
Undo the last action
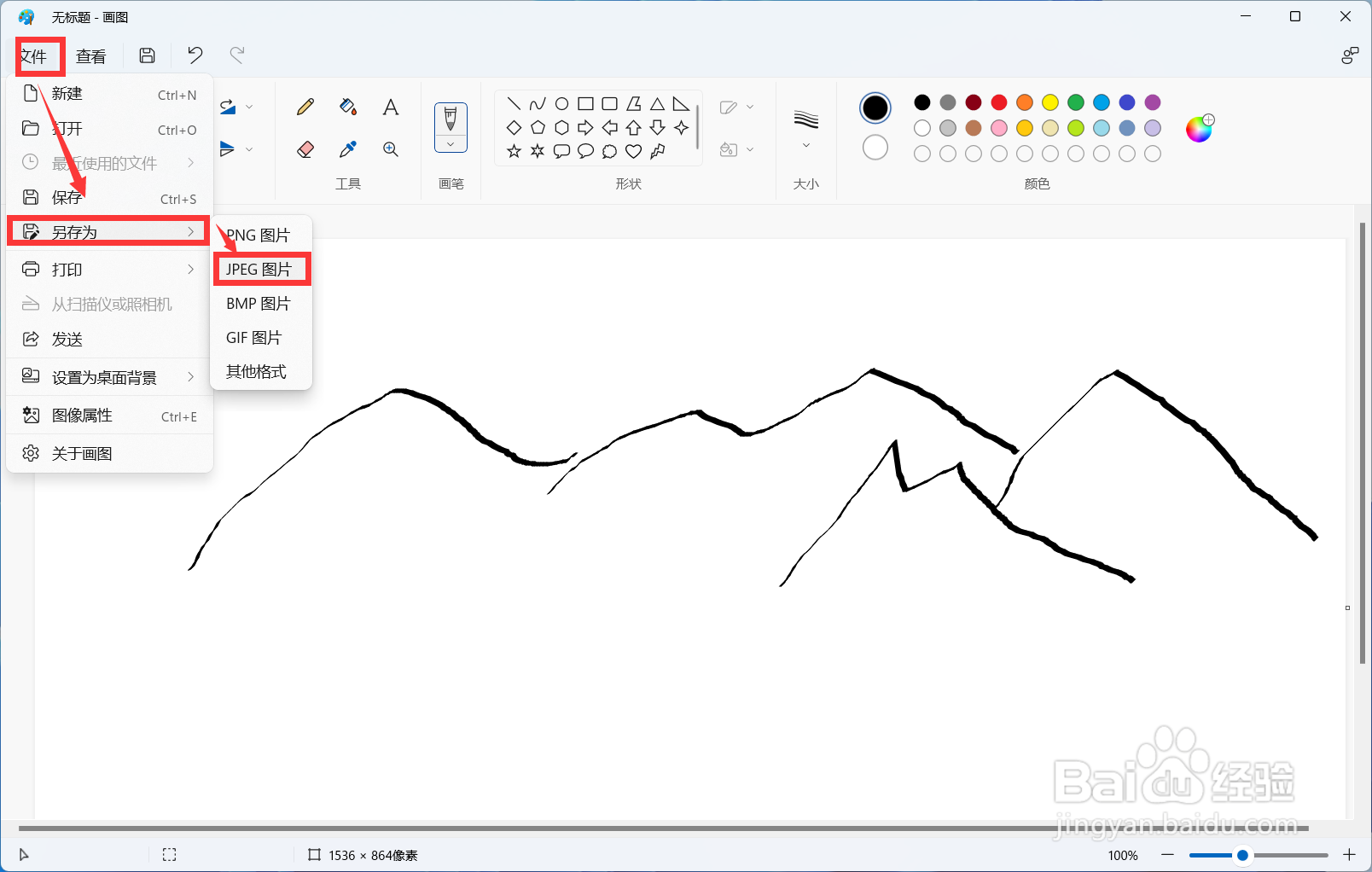pyautogui.click(x=195, y=55)
